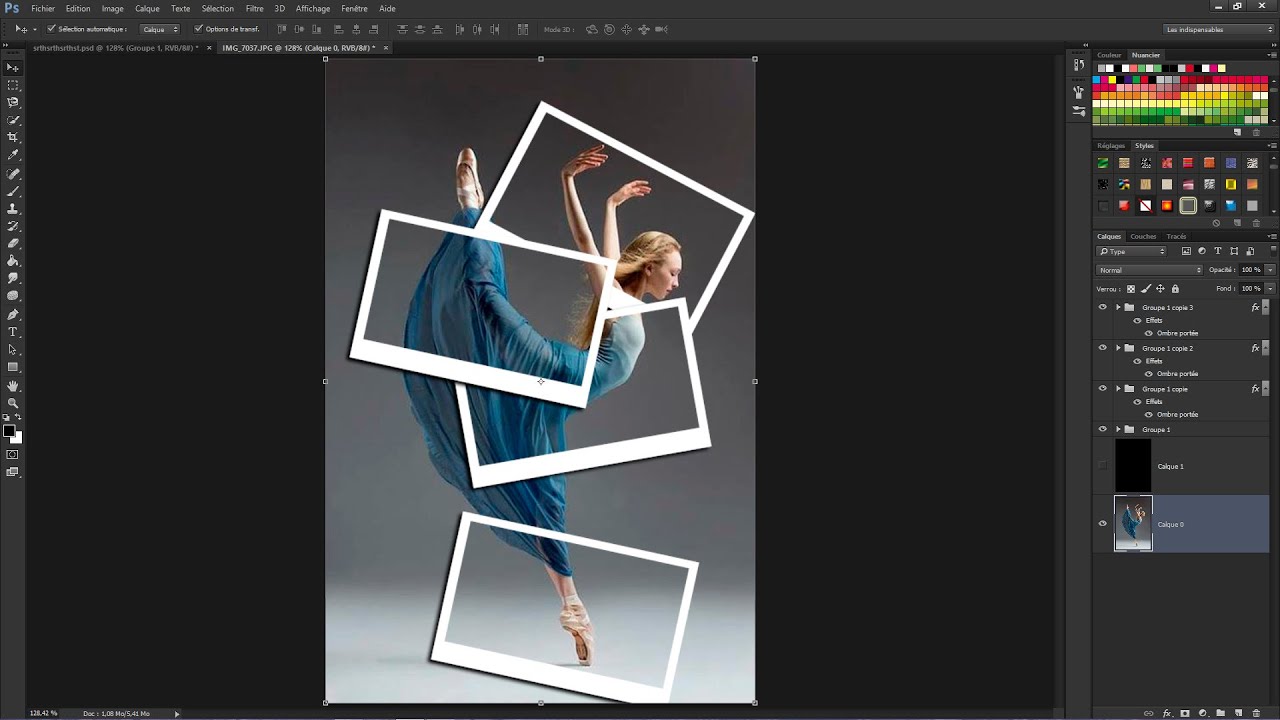Screen dimensions: 1280x720
Task: Select the History Brush tool
Action: (x=13, y=226)
